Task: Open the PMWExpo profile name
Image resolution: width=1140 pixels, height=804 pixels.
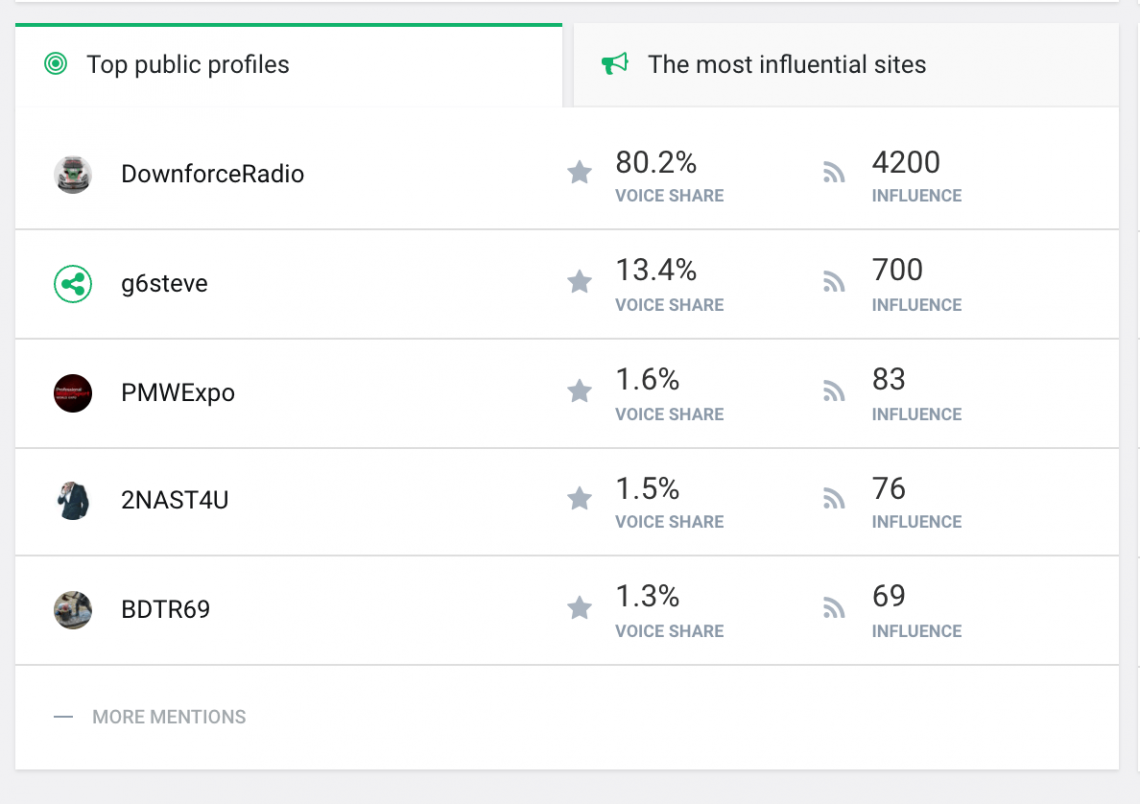Action: [178, 393]
